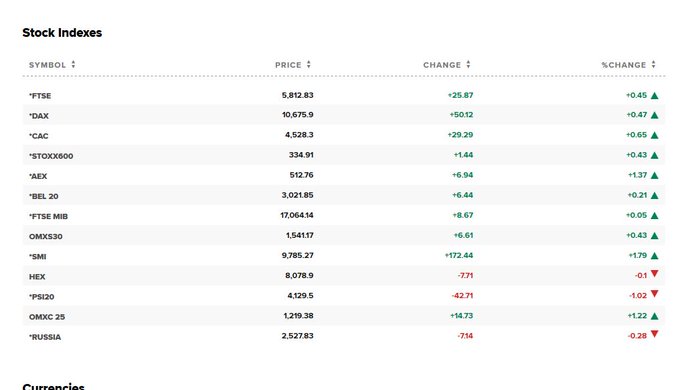This screenshot has width=680, height=390.
Task: Select the AEX percent change +1.37
Action: click(x=638, y=175)
